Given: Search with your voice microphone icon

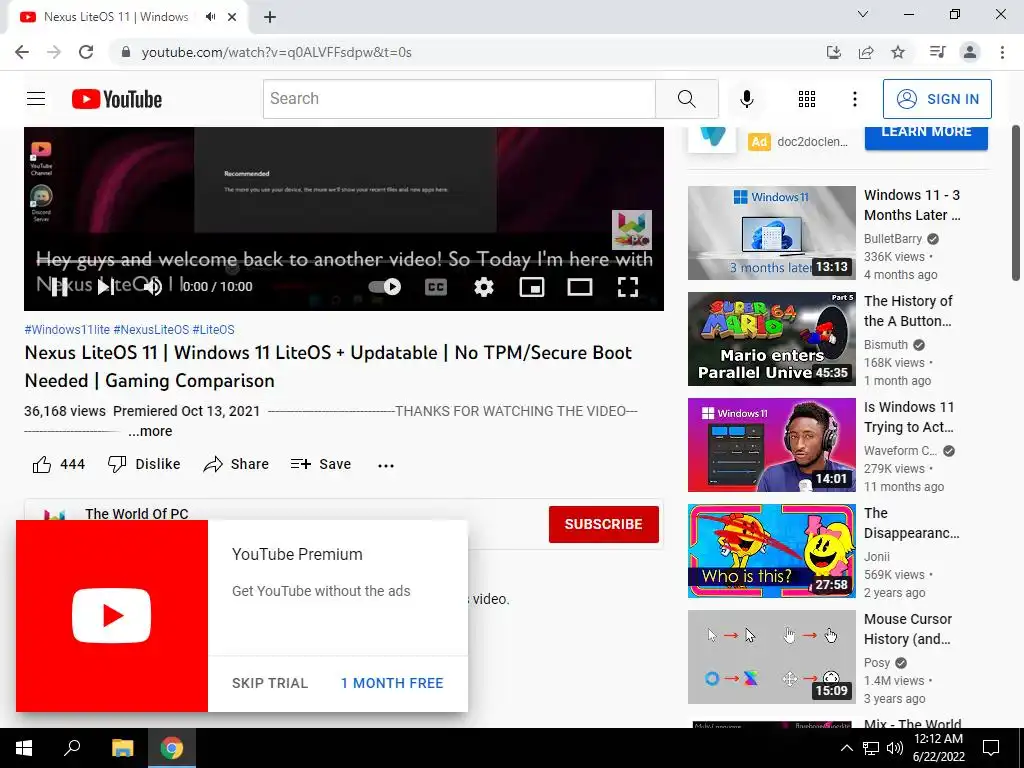Looking at the screenshot, I should click(746, 99).
